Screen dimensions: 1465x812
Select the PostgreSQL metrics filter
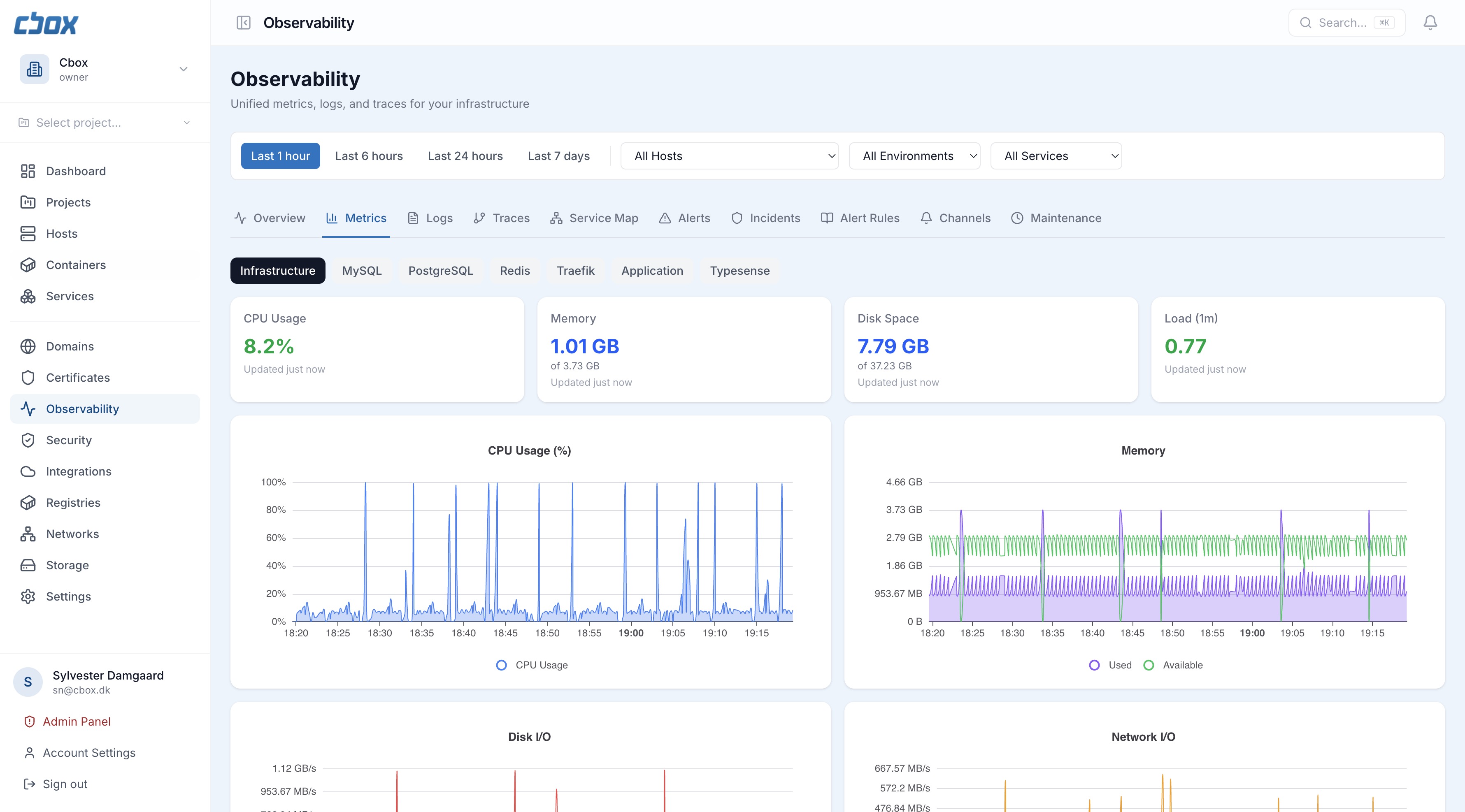coord(440,270)
